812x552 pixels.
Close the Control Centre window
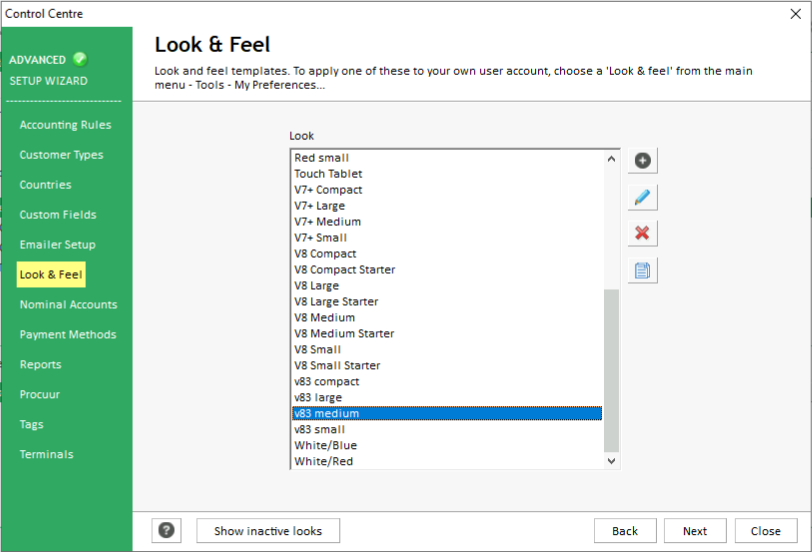795,13
